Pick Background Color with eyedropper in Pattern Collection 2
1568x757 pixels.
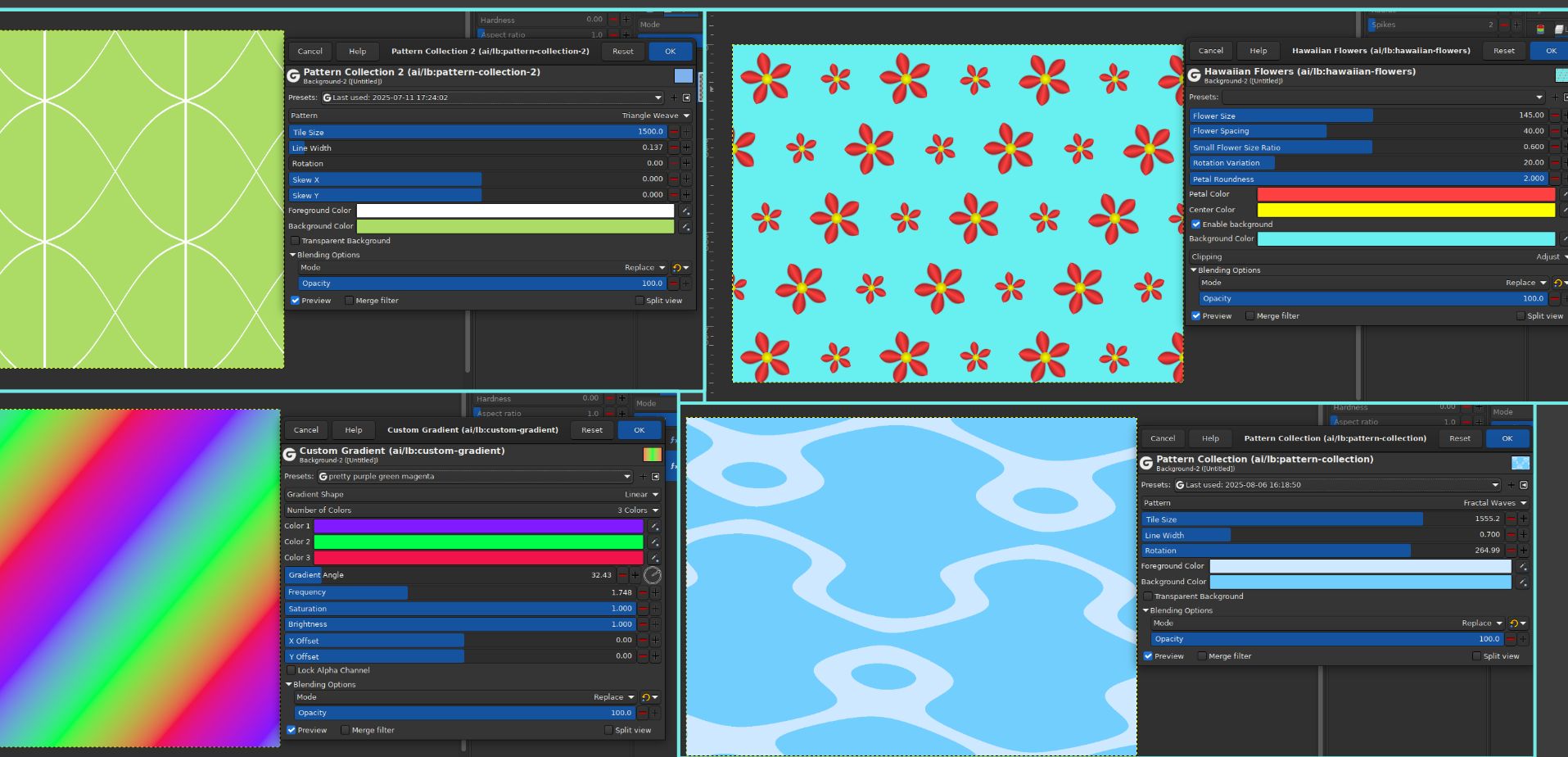click(685, 227)
